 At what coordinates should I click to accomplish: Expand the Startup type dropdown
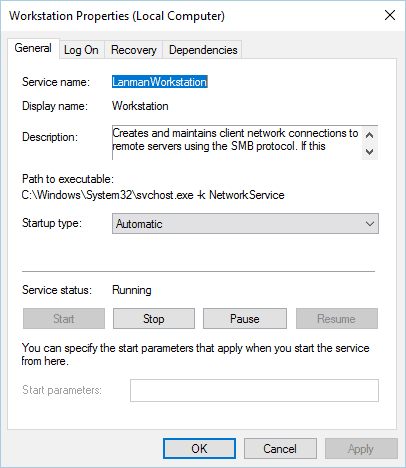245,224
